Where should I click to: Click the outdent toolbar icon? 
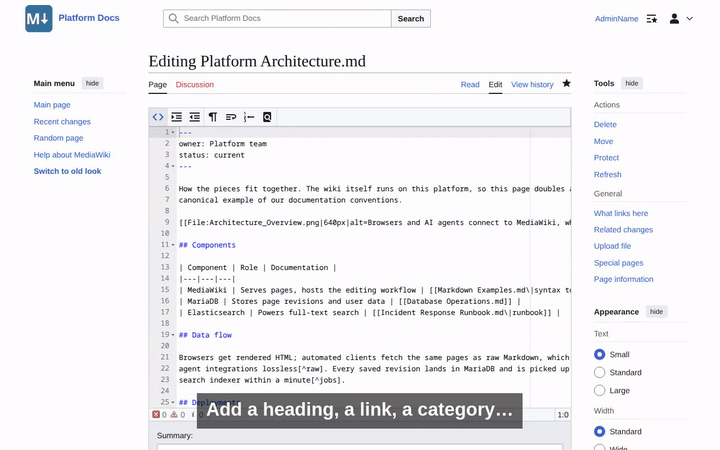tap(195, 117)
